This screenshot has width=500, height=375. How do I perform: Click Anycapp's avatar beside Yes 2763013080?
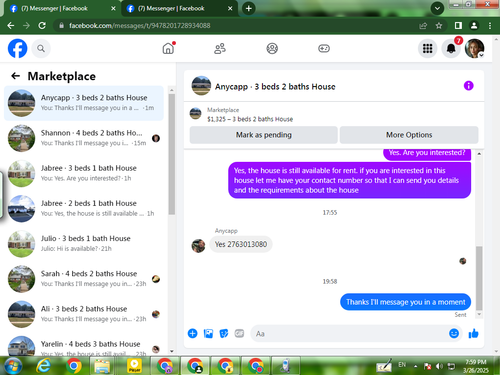[x=198, y=246]
